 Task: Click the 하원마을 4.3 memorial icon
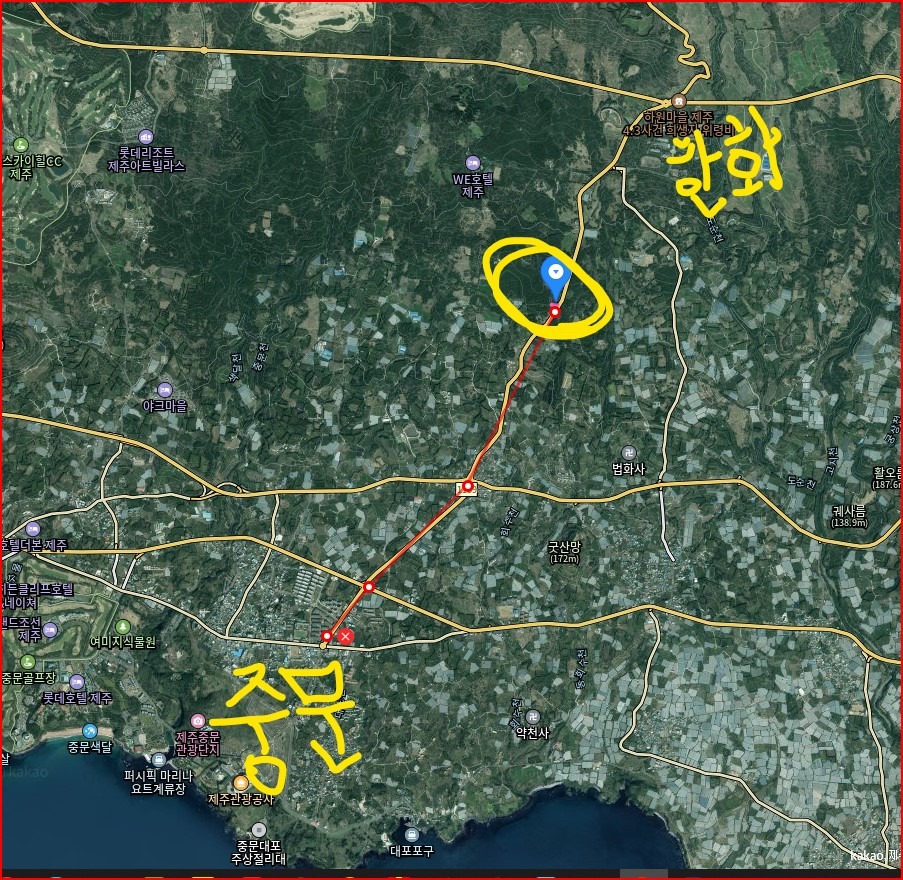tap(680, 100)
